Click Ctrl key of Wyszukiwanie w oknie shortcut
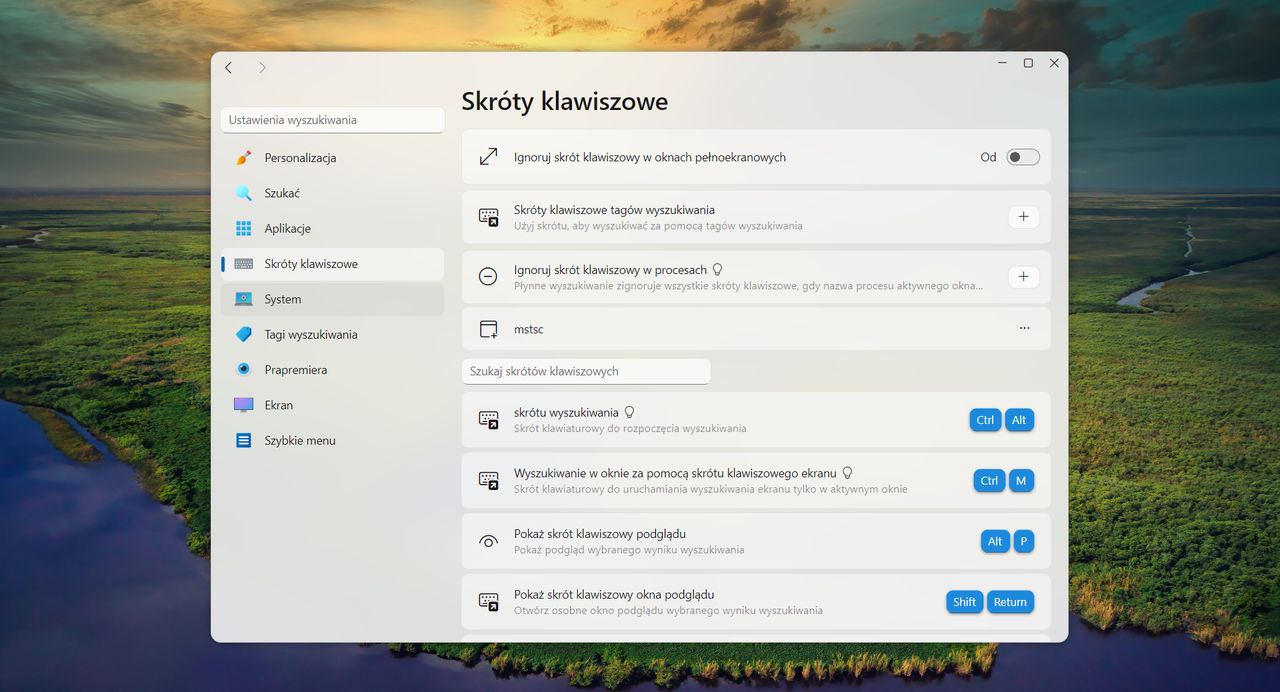The image size is (1280, 692). [x=989, y=481]
